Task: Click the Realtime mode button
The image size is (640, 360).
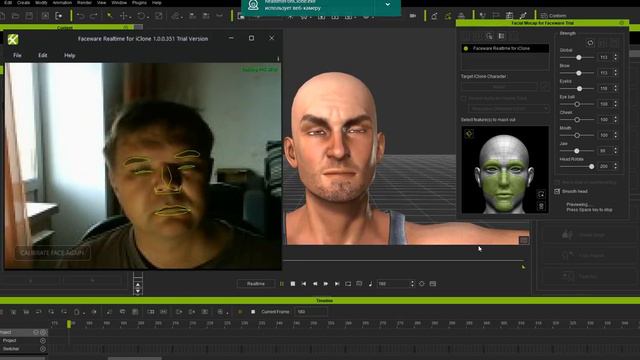Action: (256, 284)
